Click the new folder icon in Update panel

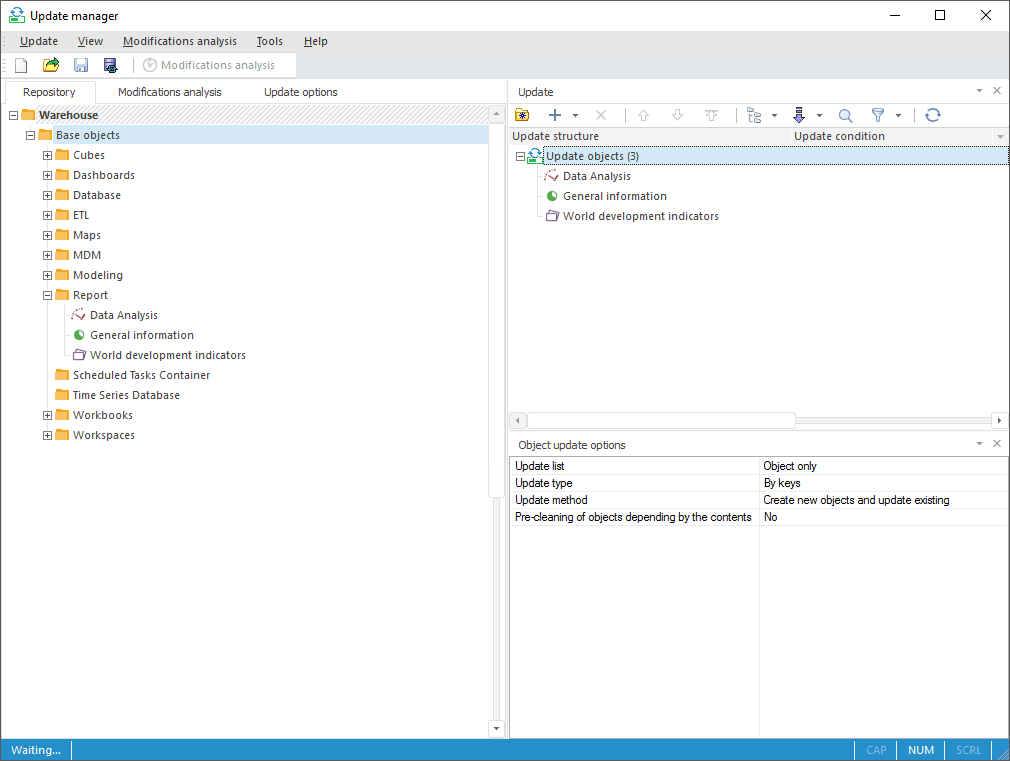tap(522, 115)
